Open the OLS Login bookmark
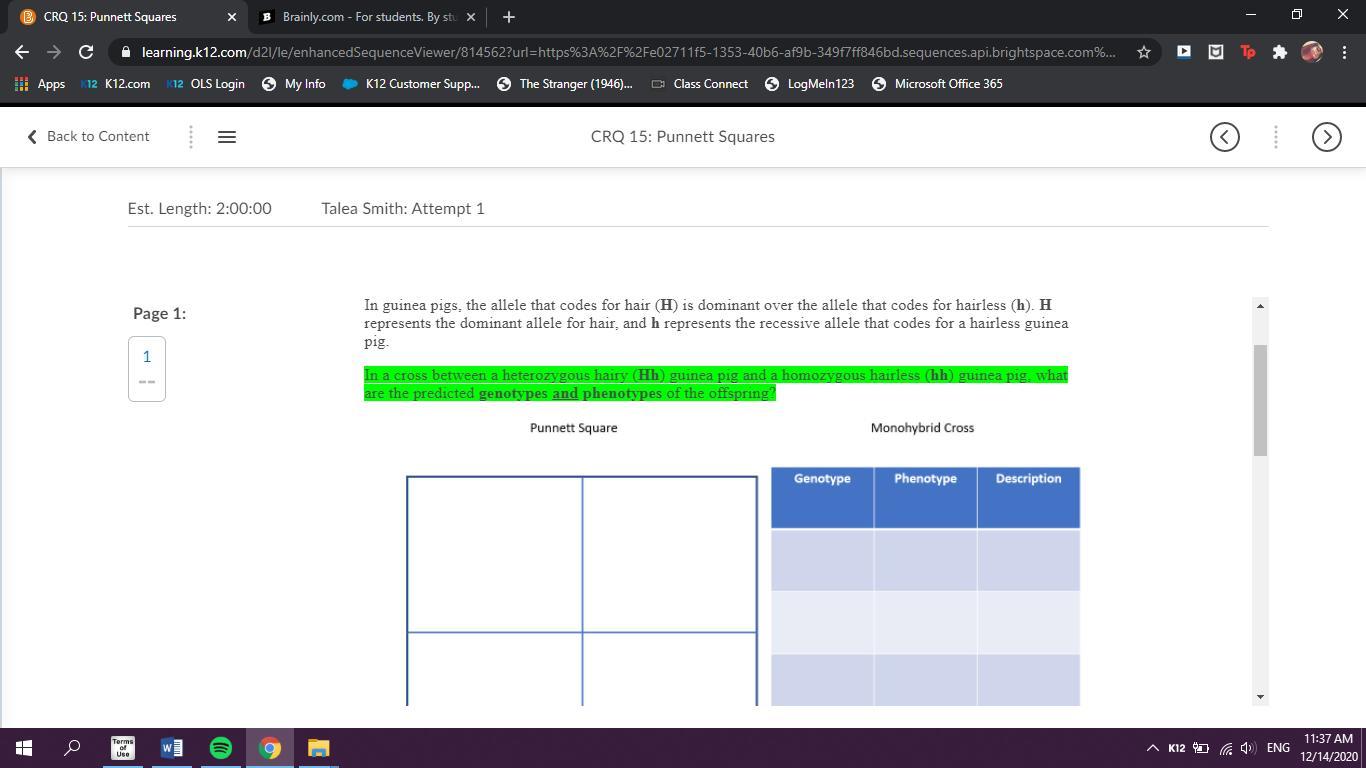1366x768 pixels. tap(206, 84)
